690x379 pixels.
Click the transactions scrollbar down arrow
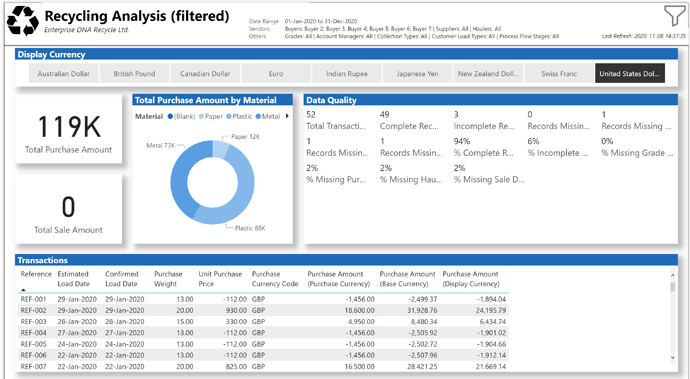coord(672,357)
